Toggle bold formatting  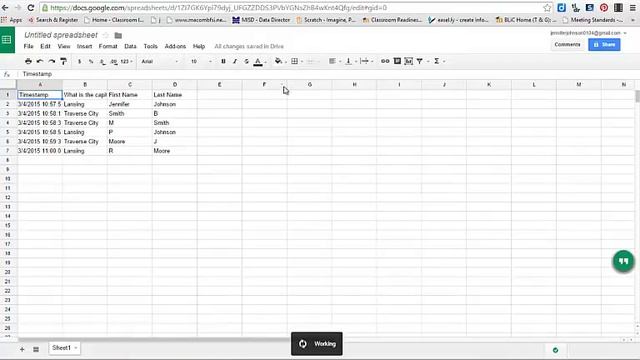(223, 61)
